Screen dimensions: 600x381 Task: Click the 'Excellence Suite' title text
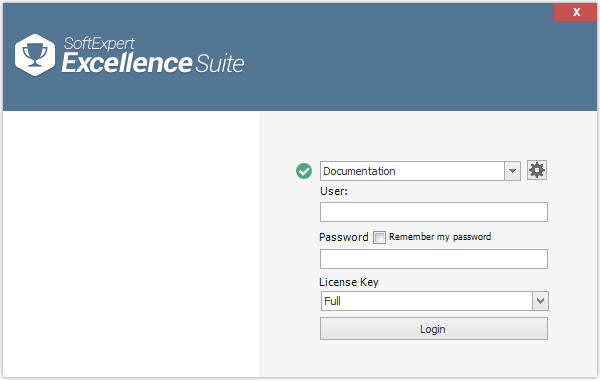pyautogui.click(x=153, y=63)
